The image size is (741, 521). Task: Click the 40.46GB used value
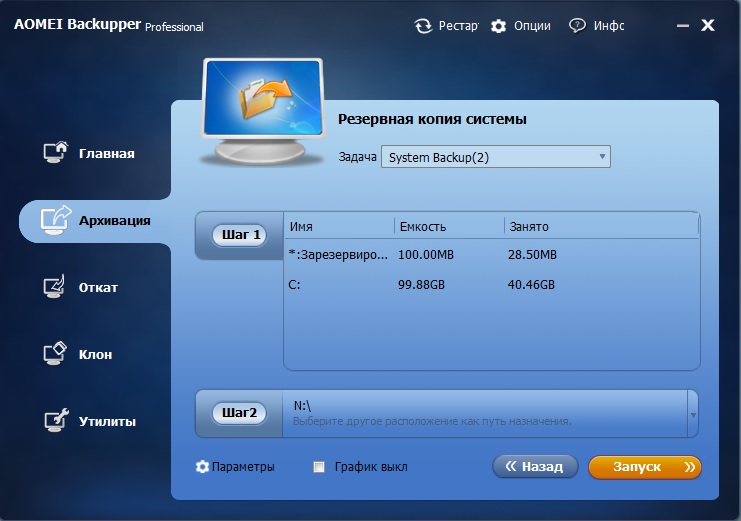(x=531, y=285)
